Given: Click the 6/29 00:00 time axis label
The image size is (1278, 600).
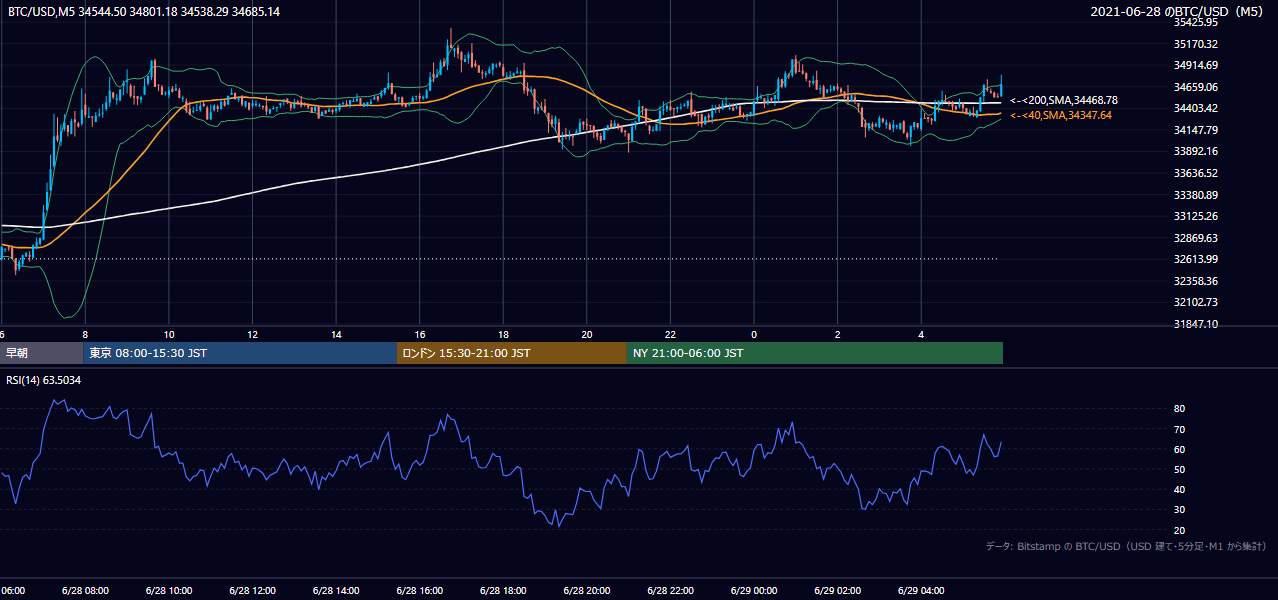Looking at the screenshot, I should pos(753,590).
